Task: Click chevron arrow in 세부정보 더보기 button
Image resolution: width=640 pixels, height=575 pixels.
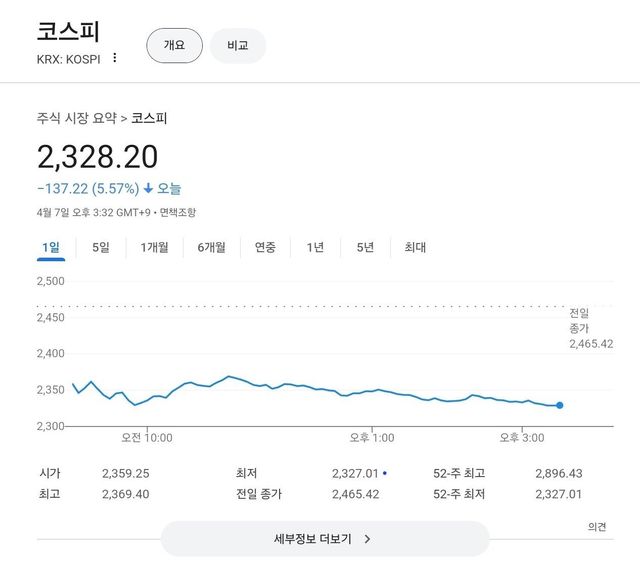Action: click(368, 539)
